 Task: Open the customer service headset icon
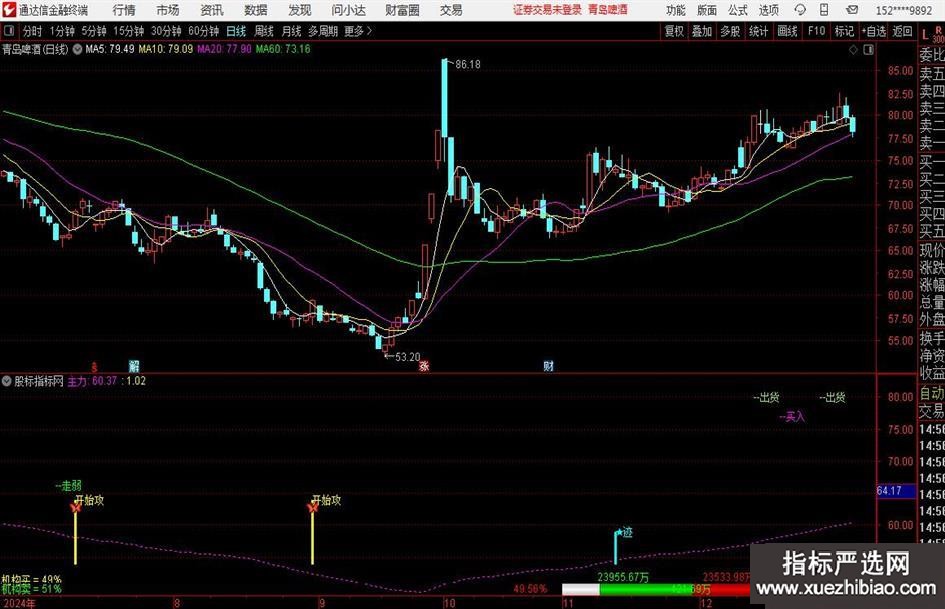(x=800, y=10)
